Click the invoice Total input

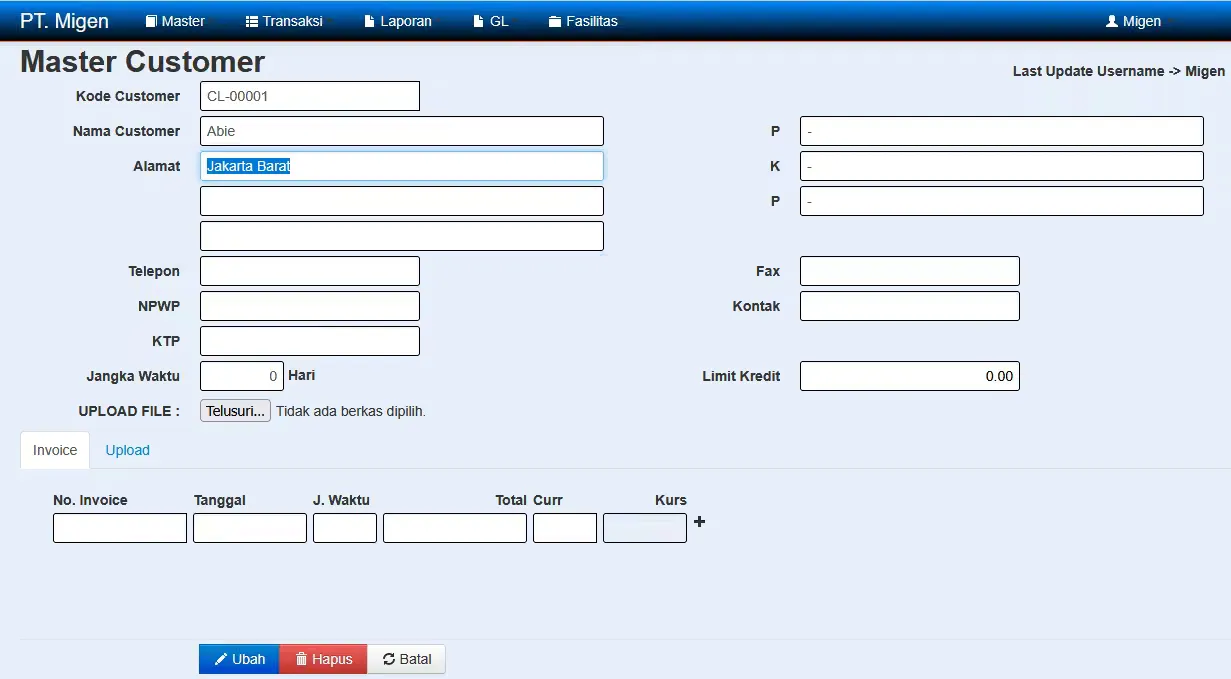point(455,528)
